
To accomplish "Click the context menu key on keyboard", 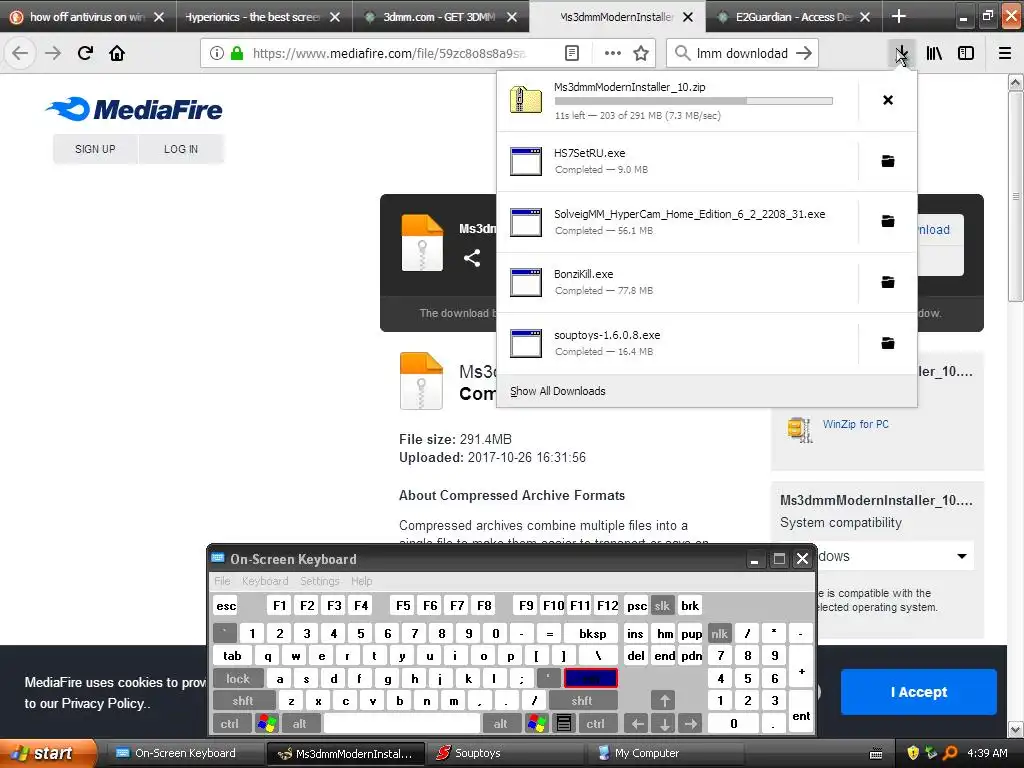I will coord(564,724).
